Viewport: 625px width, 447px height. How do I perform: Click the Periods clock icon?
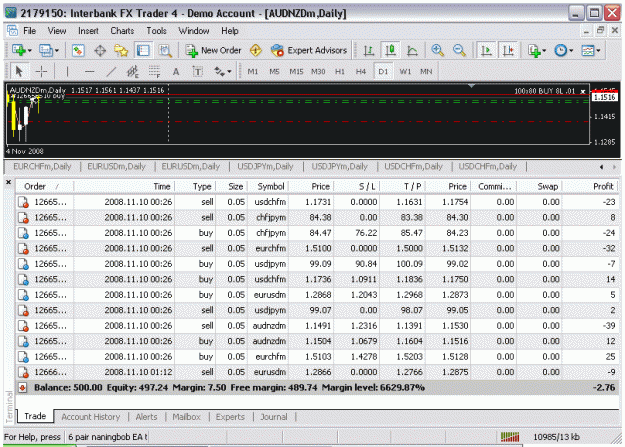pos(561,50)
